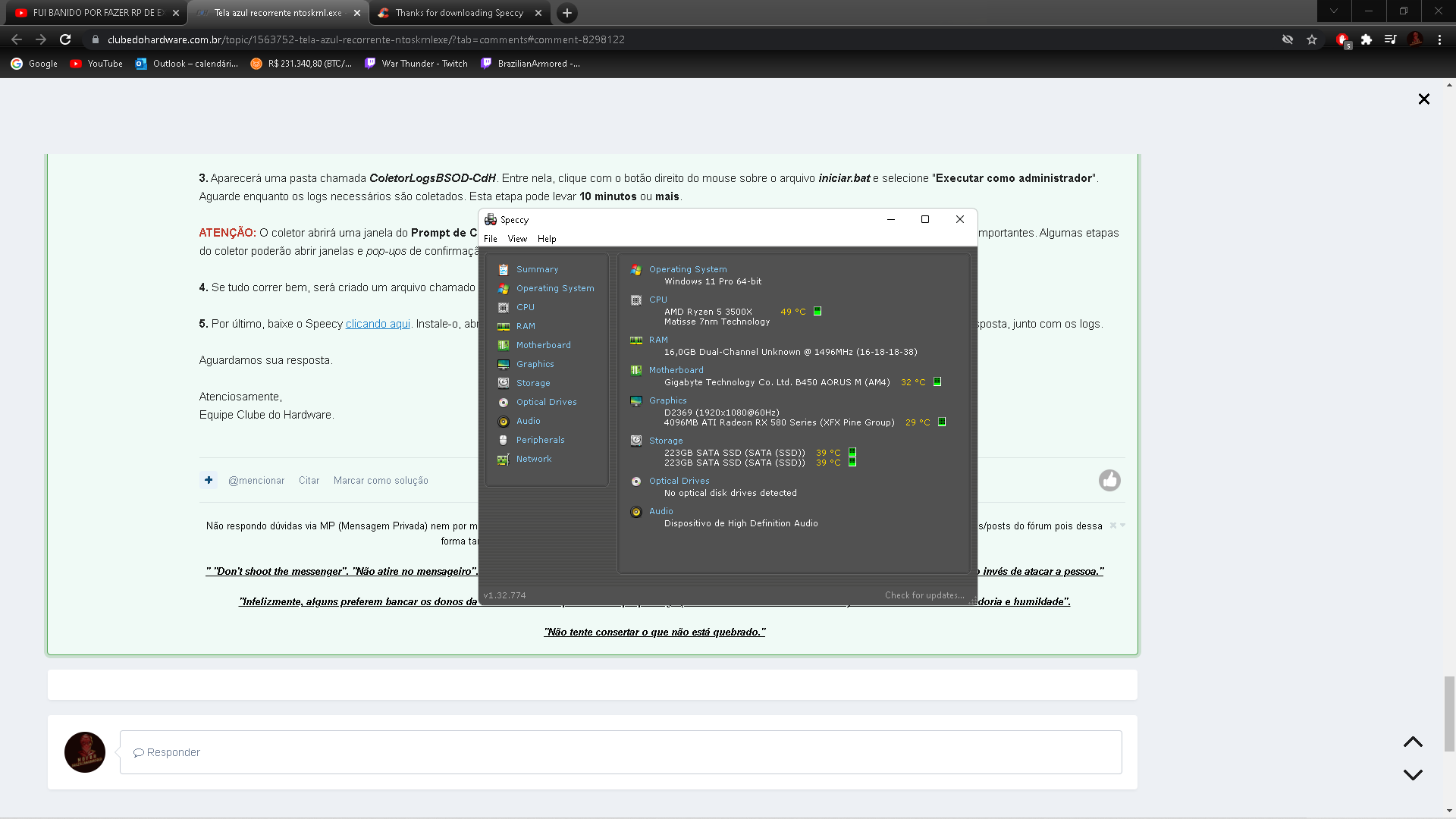
Task: Click browser forward arrow
Action: (41, 39)
